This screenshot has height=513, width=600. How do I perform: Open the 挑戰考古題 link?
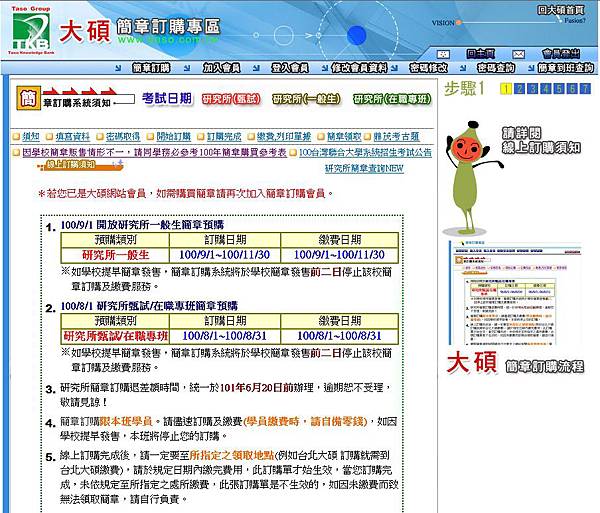coord(396,137)
